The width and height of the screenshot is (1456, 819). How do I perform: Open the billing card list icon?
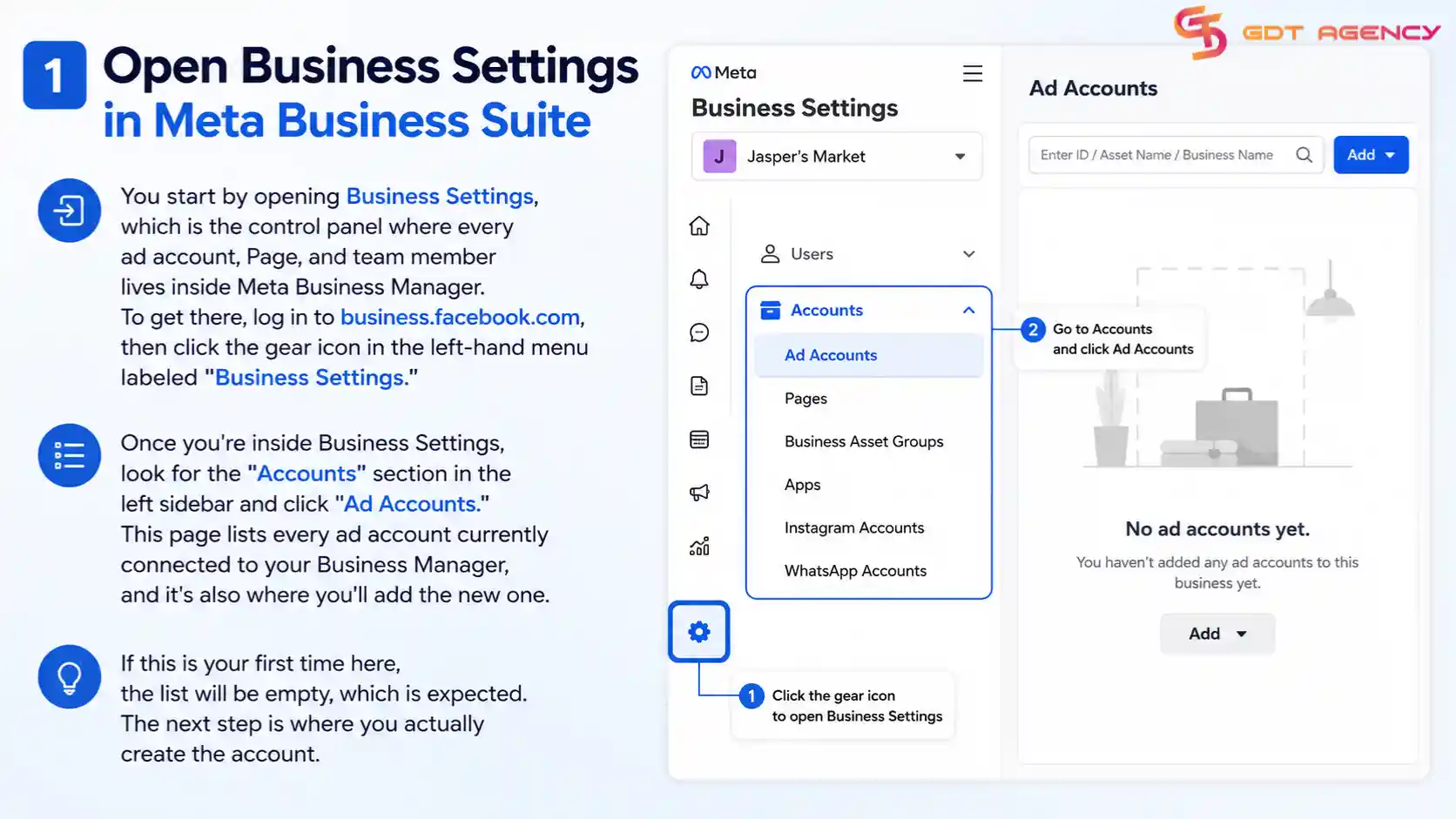699,440
